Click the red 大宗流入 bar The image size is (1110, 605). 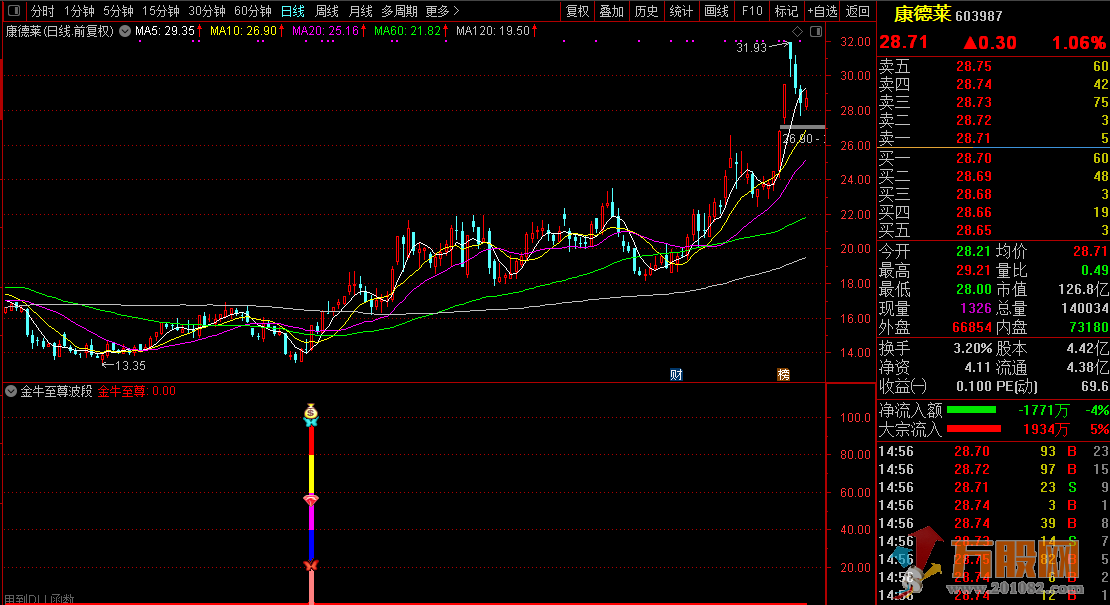pos(974,429)
